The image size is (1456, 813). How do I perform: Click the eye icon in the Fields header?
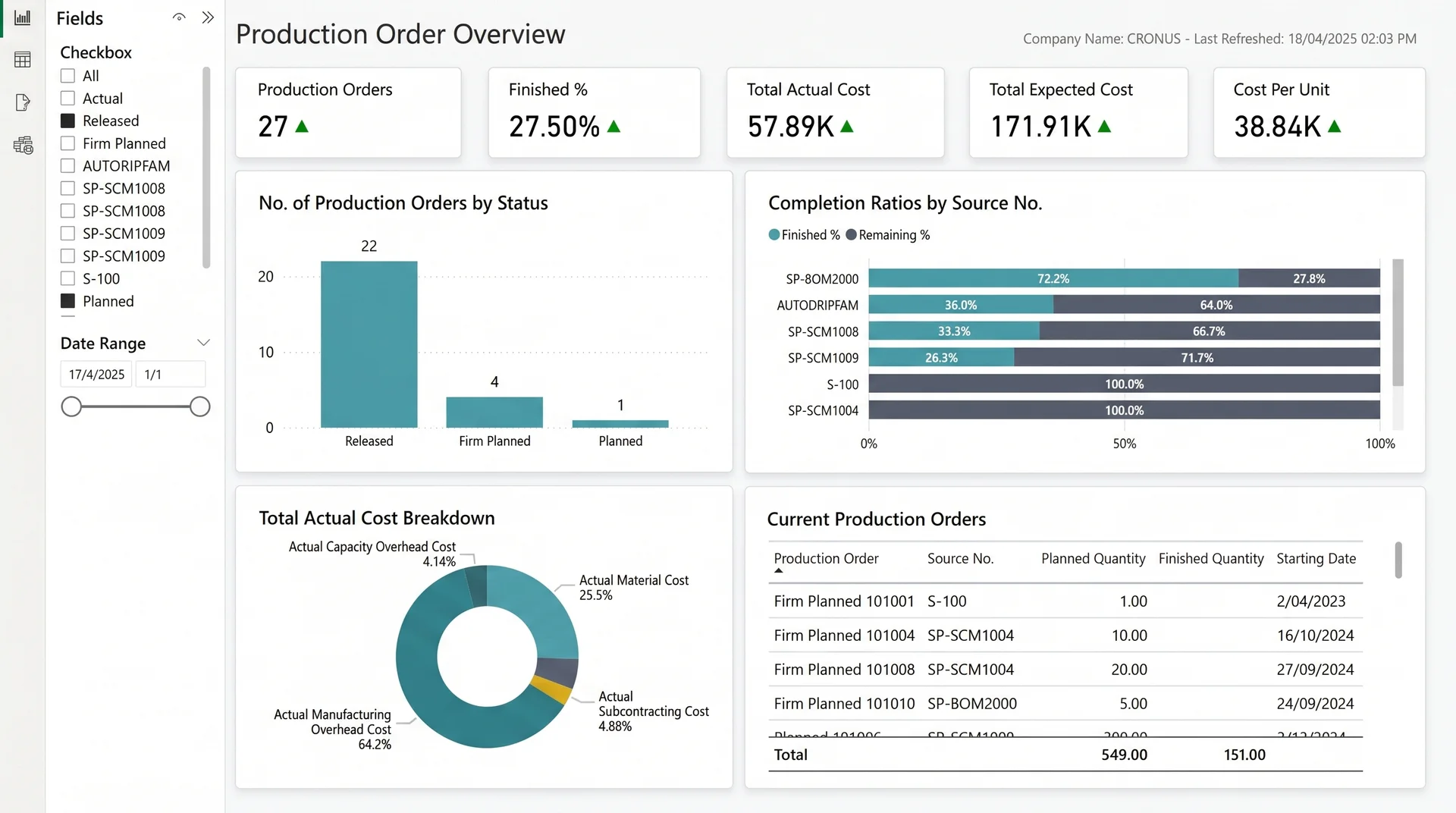pyautogui.click(x=179, y=17)
